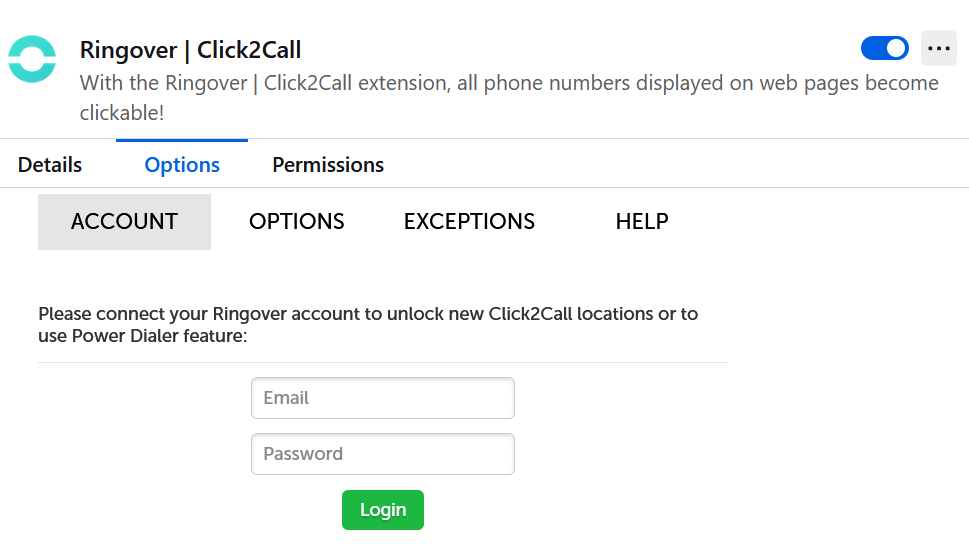Click the connect your Ringover account instruction text
Screen dimensions: 969x553
coord(368,325)
